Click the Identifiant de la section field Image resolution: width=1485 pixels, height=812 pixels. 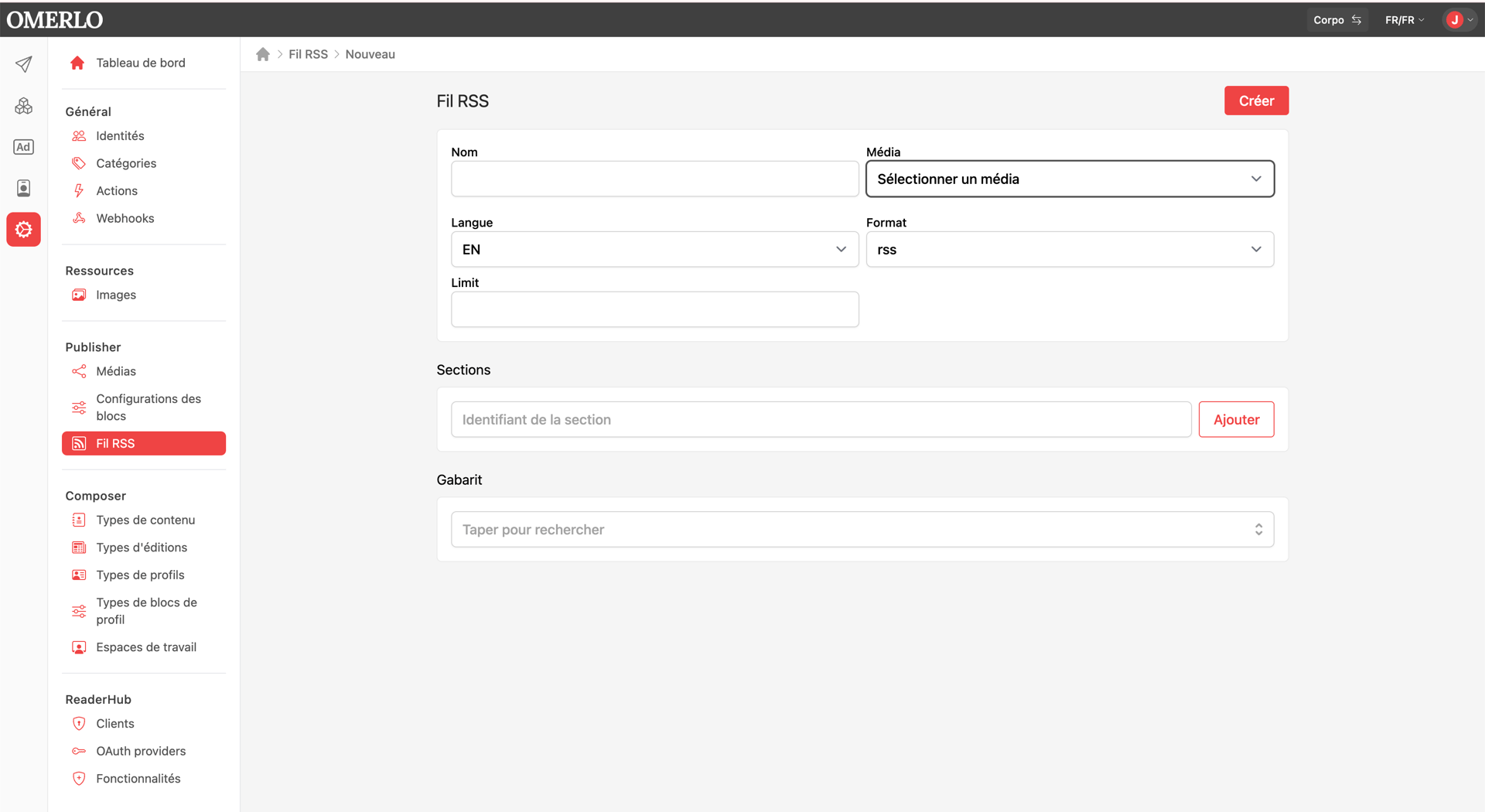pyautogui.click(x=821, y=419)
